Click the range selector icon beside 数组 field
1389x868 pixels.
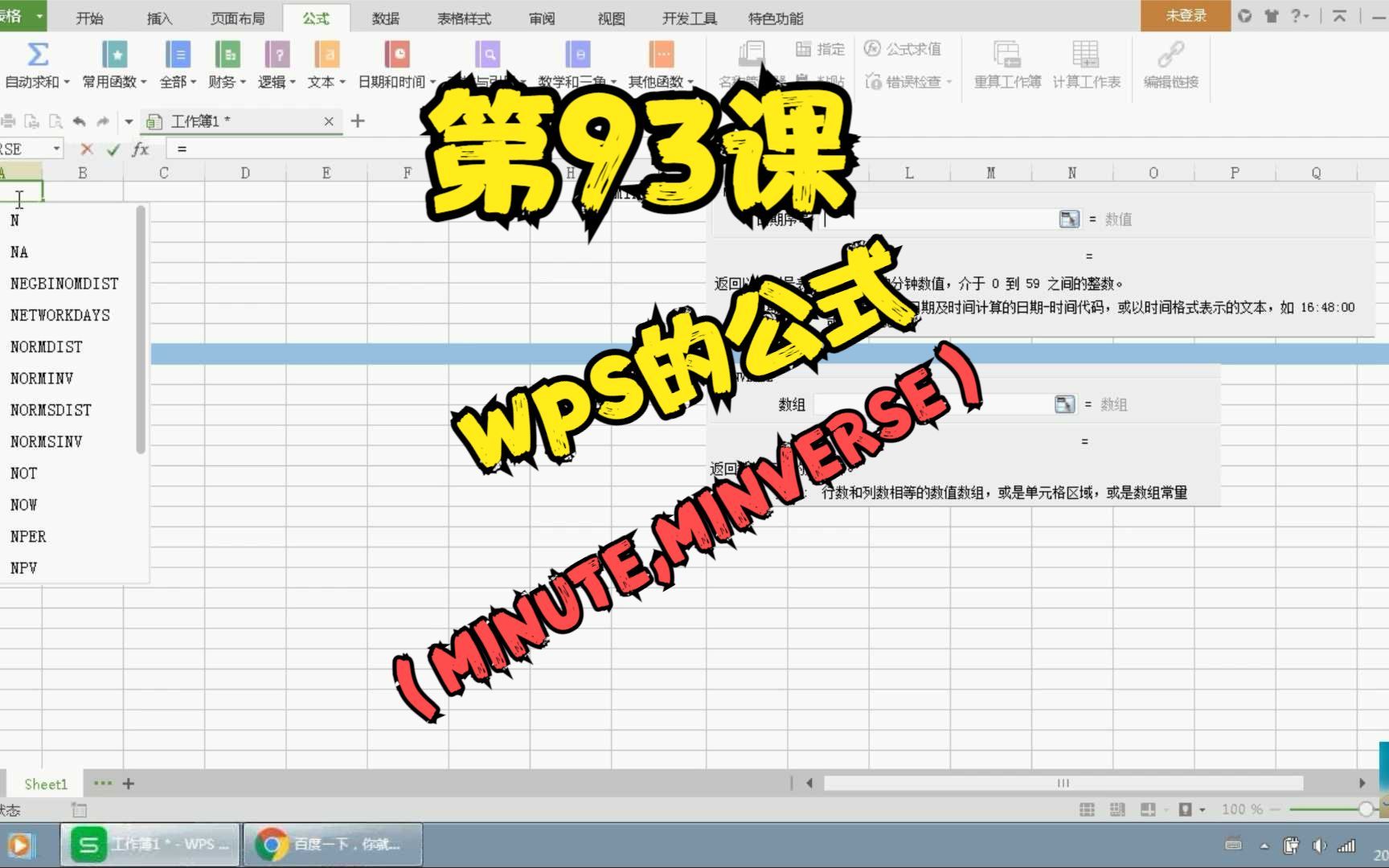(x=1064, y=404)
